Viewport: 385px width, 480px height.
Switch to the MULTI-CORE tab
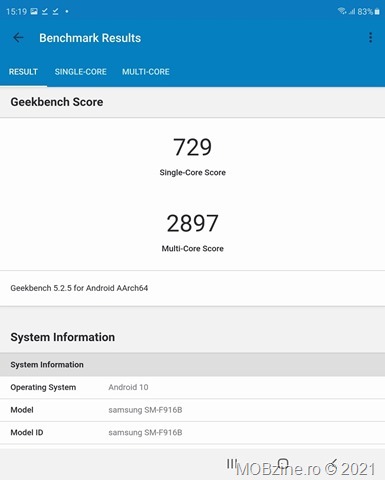point(146,72)
